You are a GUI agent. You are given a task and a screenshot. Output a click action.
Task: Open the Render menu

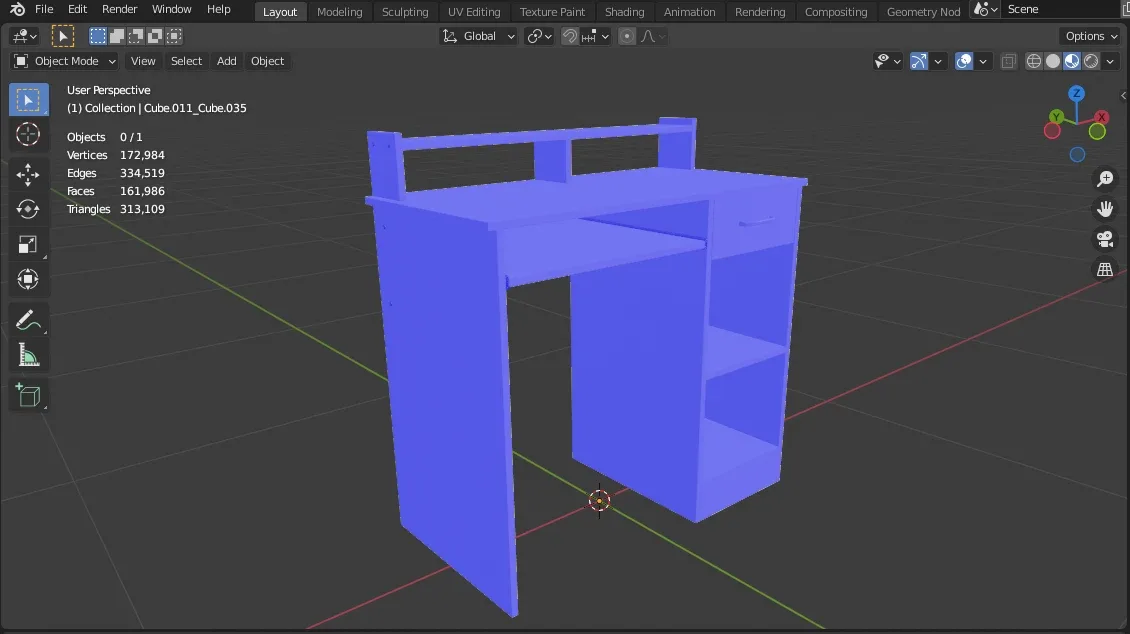click(119, 9)
